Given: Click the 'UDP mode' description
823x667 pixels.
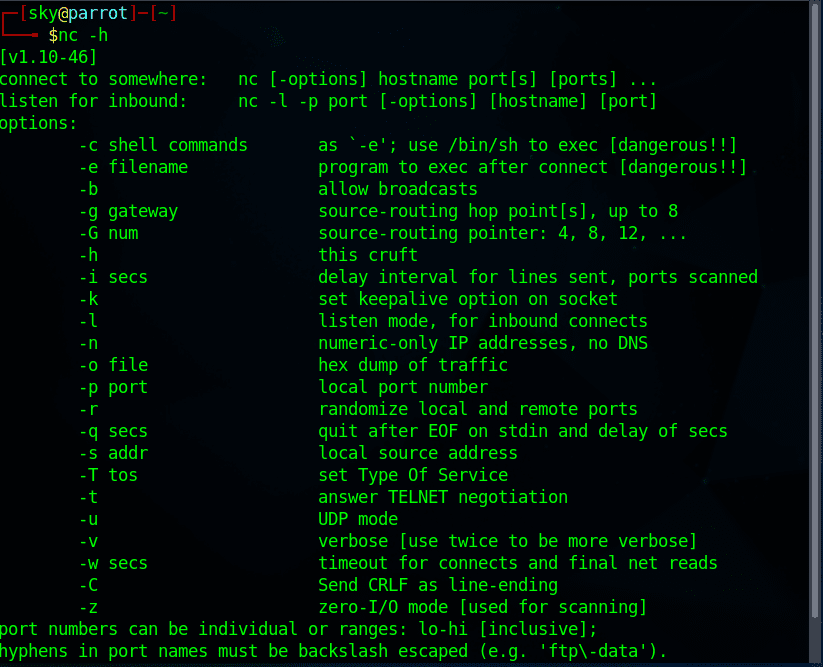Looking at the screenshot, I should [x=357, y=519].
